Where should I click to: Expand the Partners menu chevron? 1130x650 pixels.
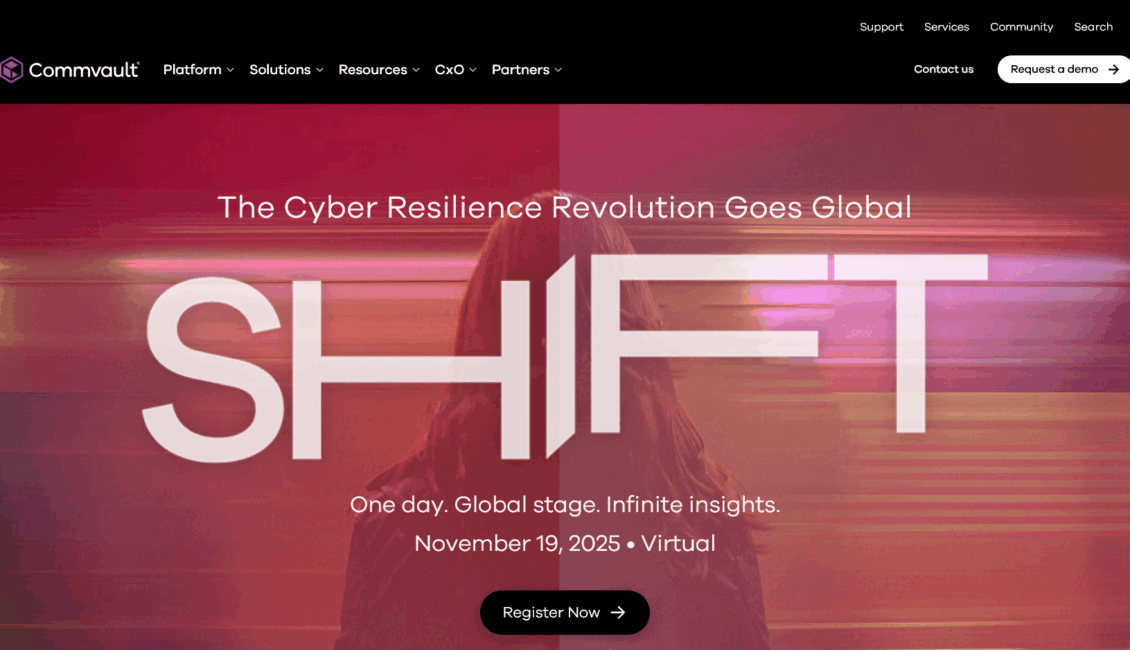click(x=558, y=71)
